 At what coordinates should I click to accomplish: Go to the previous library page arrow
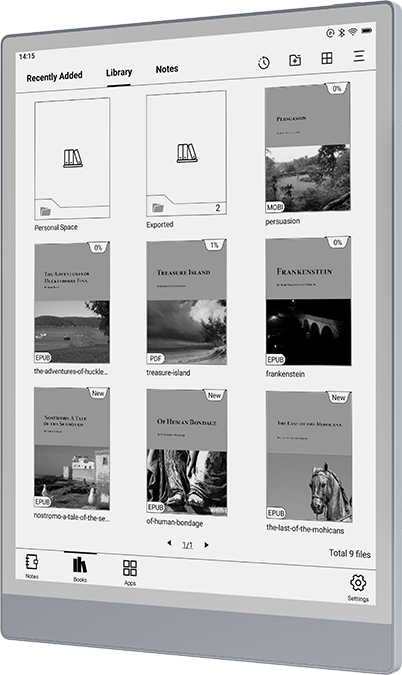click(x=169, y=543)
